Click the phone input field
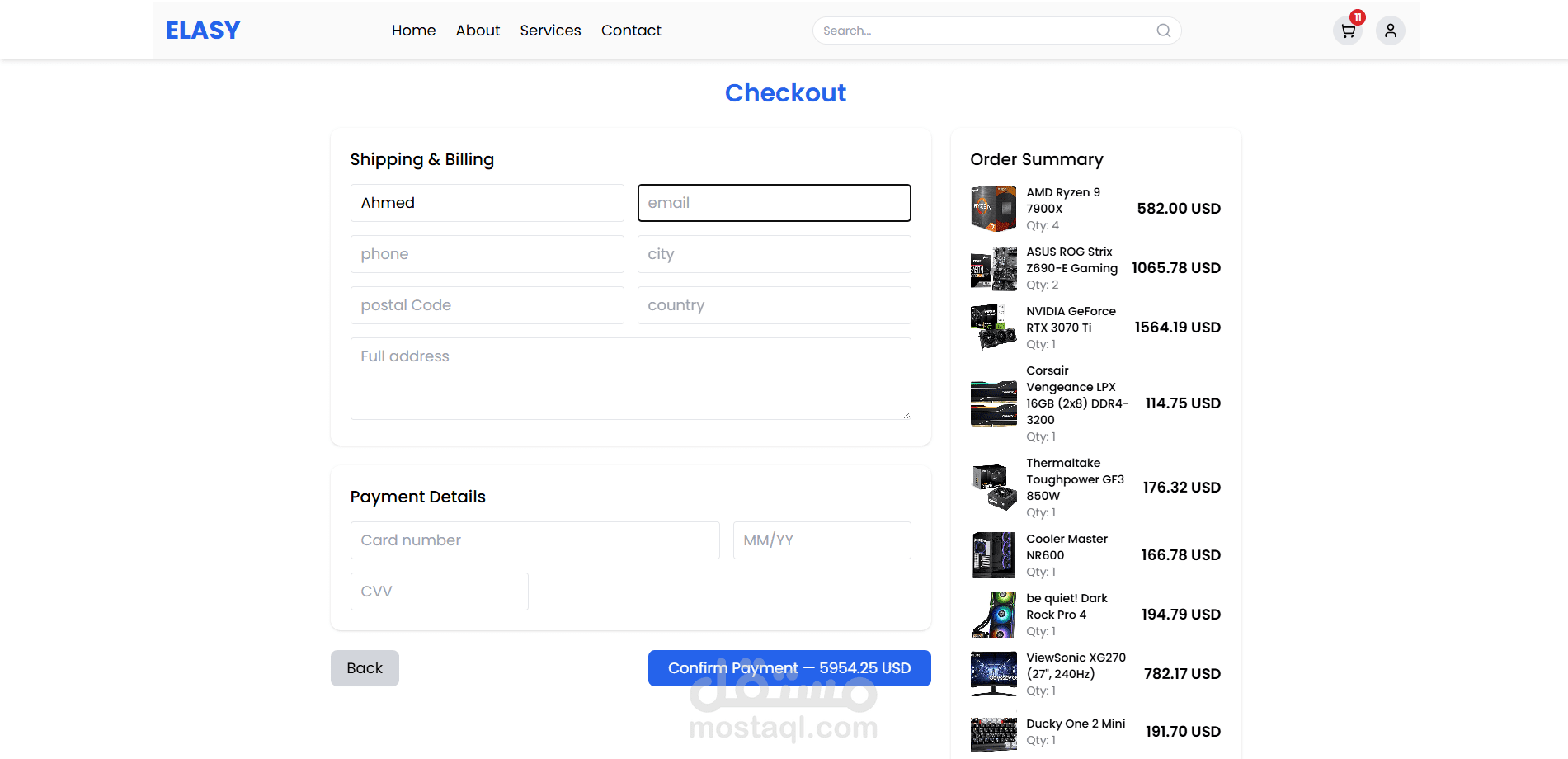The height and width of the screenshot is (759, 1568). pyautogui.click(x=487, y=254)
